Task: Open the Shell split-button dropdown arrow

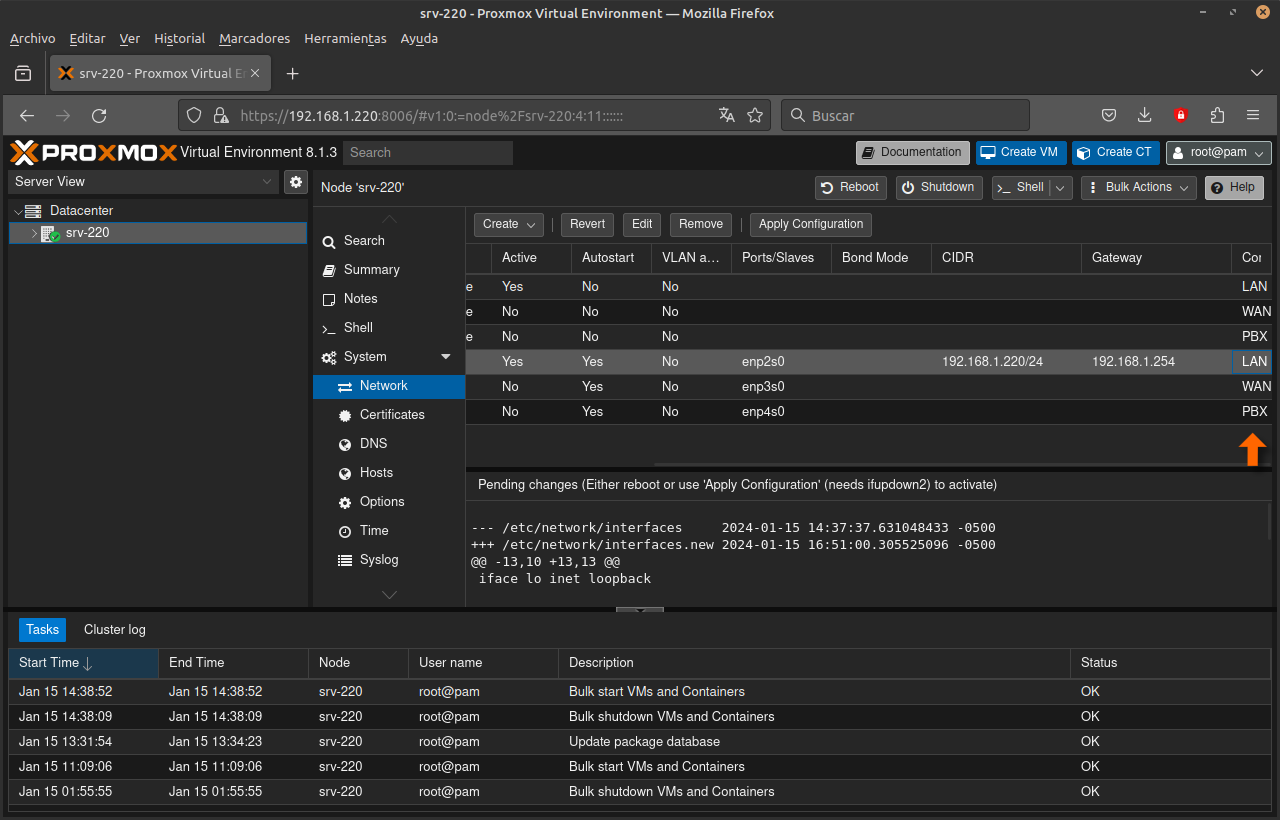Action: tap(1060, 187)
